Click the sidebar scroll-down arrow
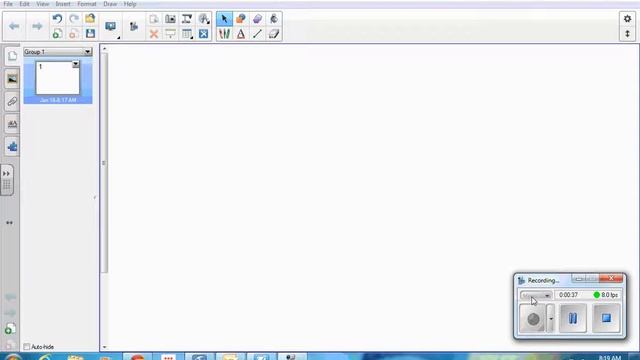Image resolution: width=640 pixels, height=360 pixels. tap(104, 347)
